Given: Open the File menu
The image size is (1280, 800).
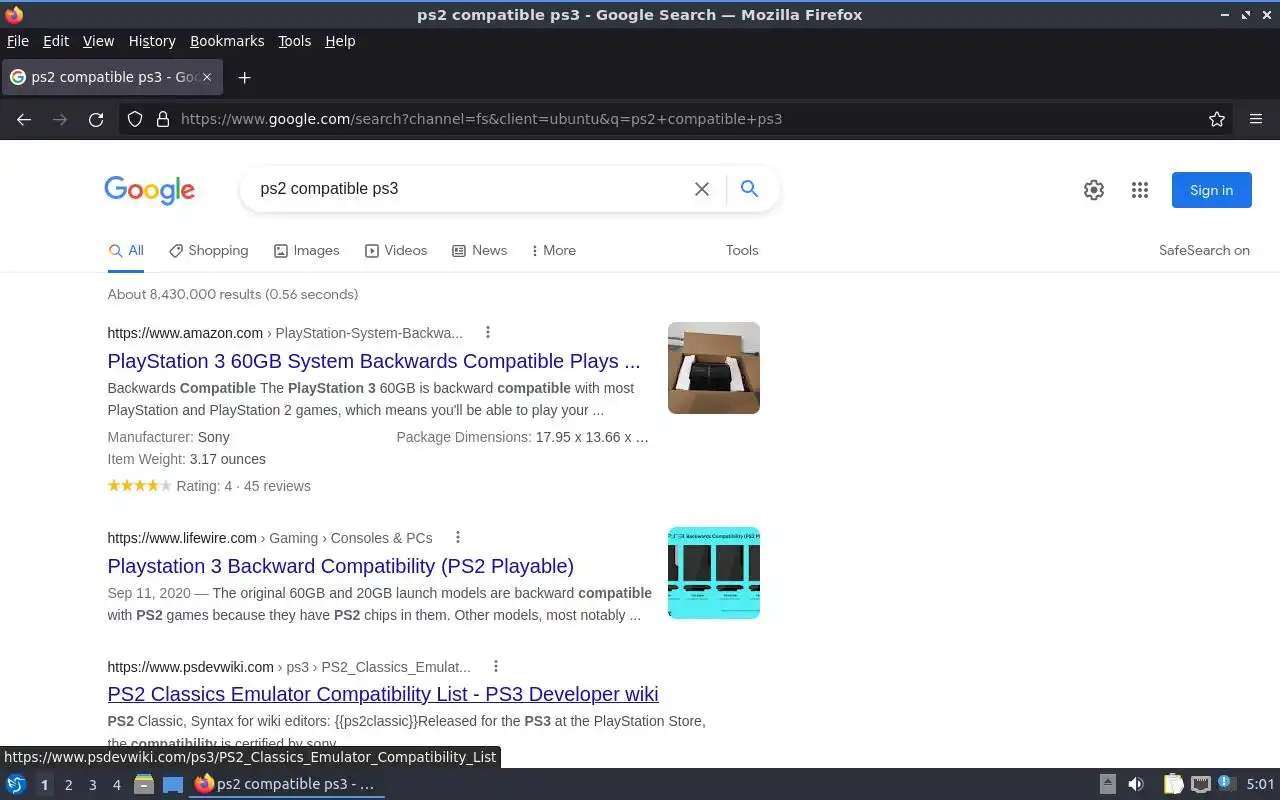Looking at the screenshot, I should 18,41.
